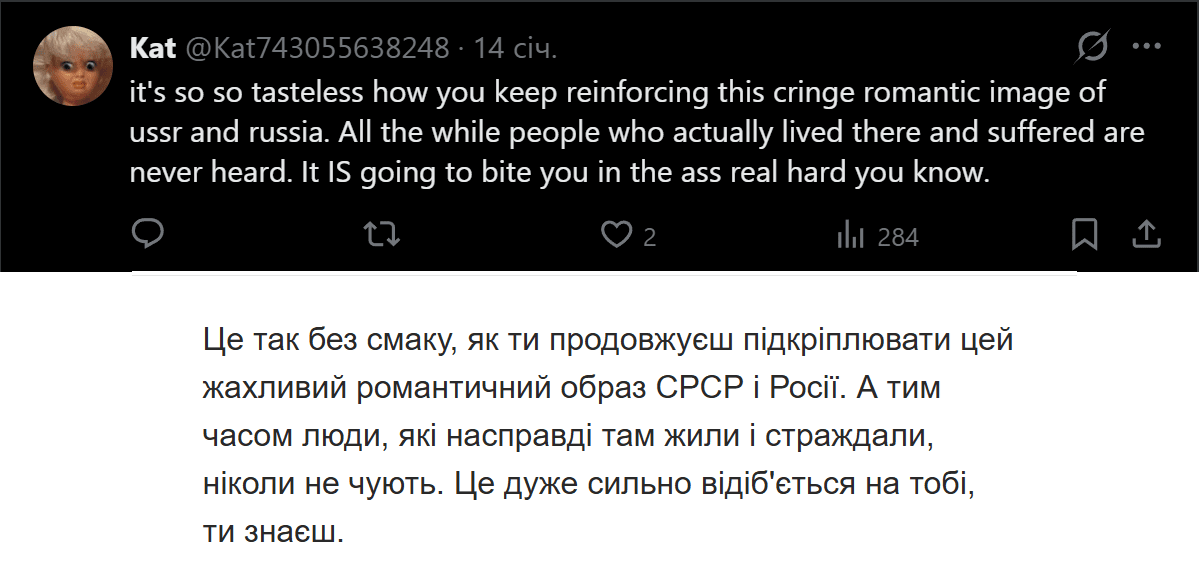Open the Grok explain-post icon
This screenshot has height=567, width=1199.
1092,47
